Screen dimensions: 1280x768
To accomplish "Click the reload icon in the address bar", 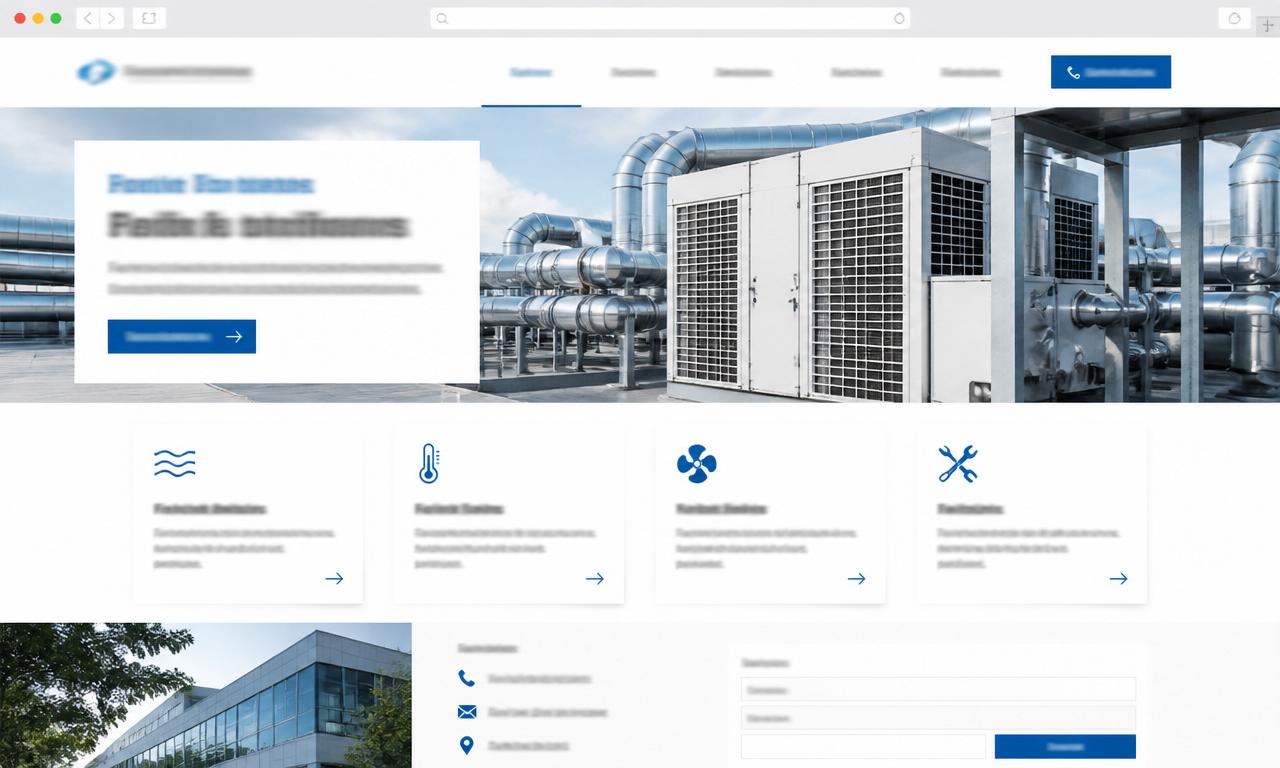I will 898,18.
